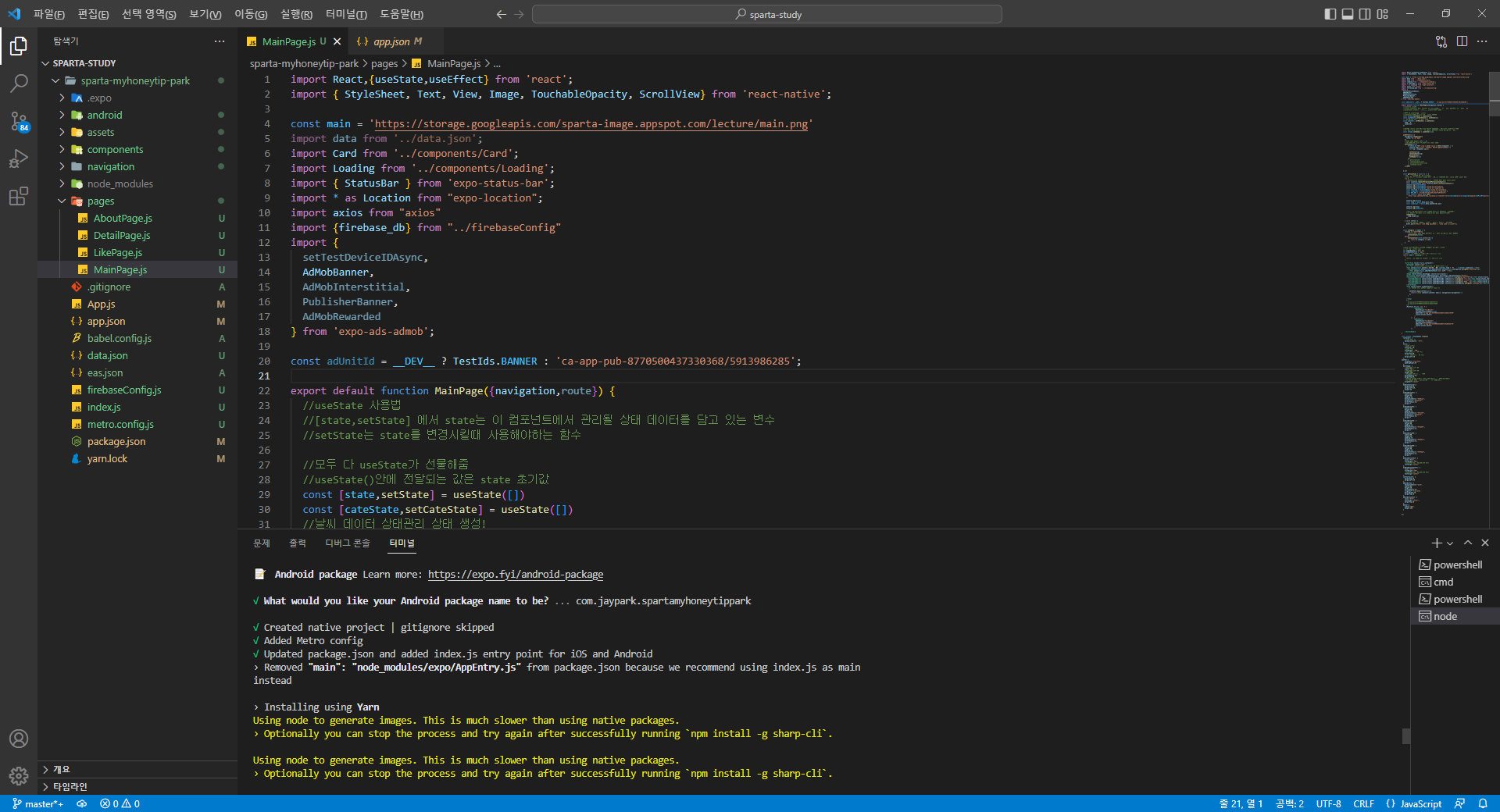Switch to the 디버그 콘솔 panel tab
The height and width of the screenshot is (812, 1500).
(x=348, y=543)
